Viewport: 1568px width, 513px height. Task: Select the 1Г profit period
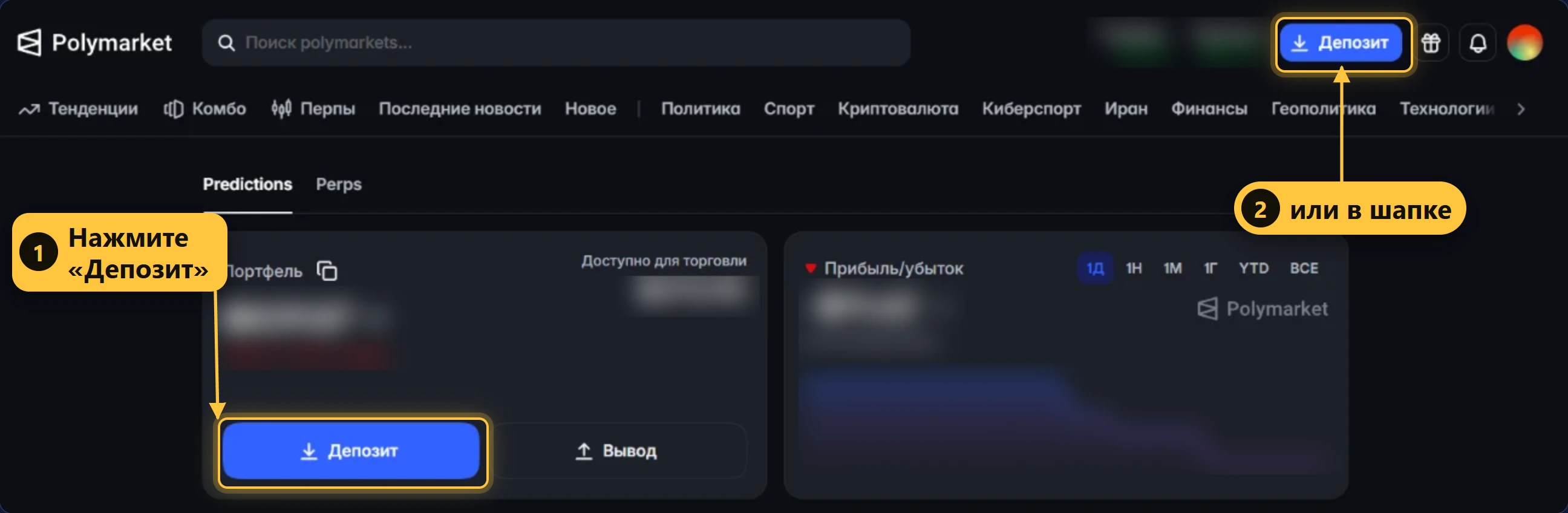coord(1210,269)
